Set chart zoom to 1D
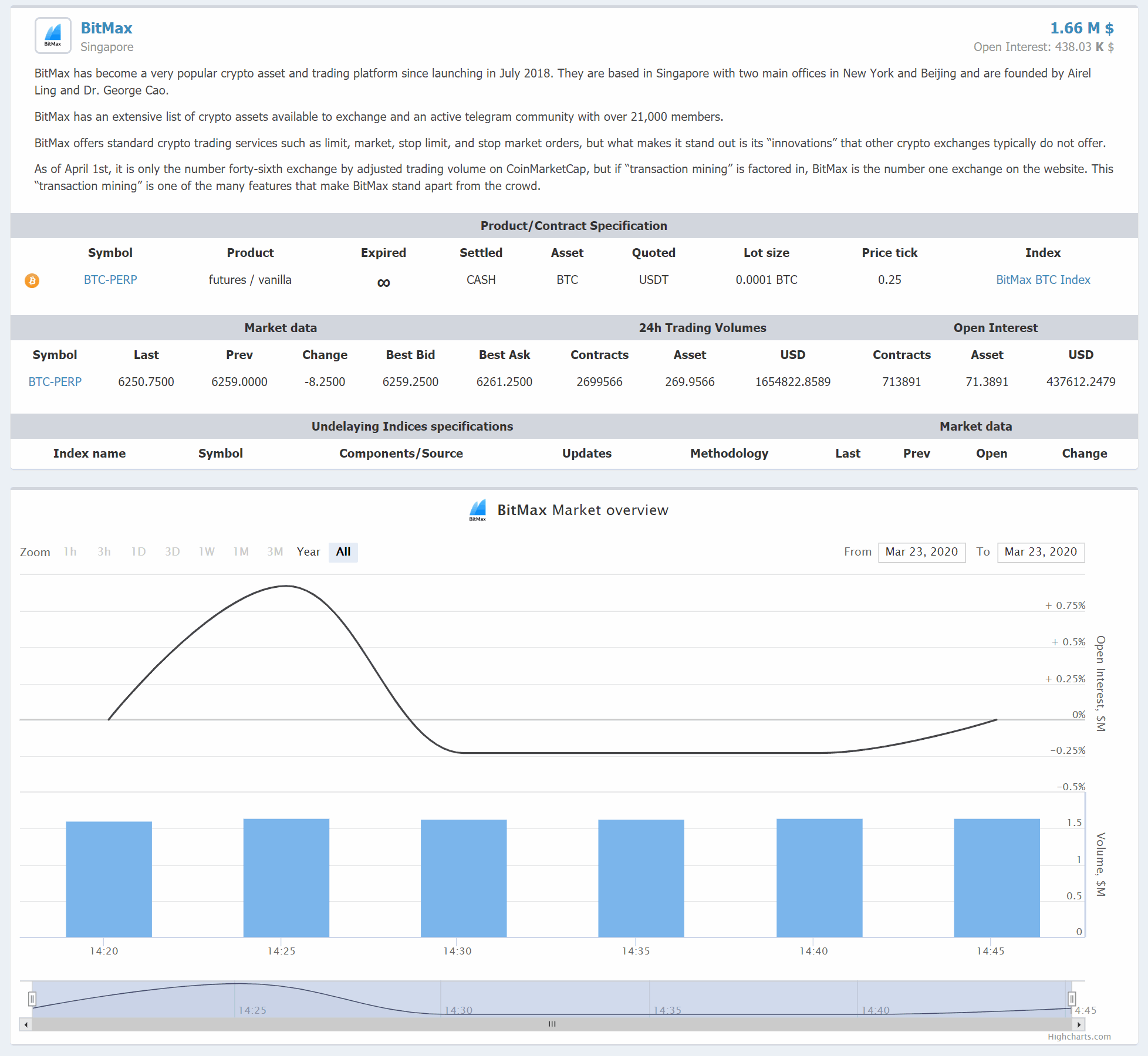This screenshot has width=1148, height=1056. point(139,552)
